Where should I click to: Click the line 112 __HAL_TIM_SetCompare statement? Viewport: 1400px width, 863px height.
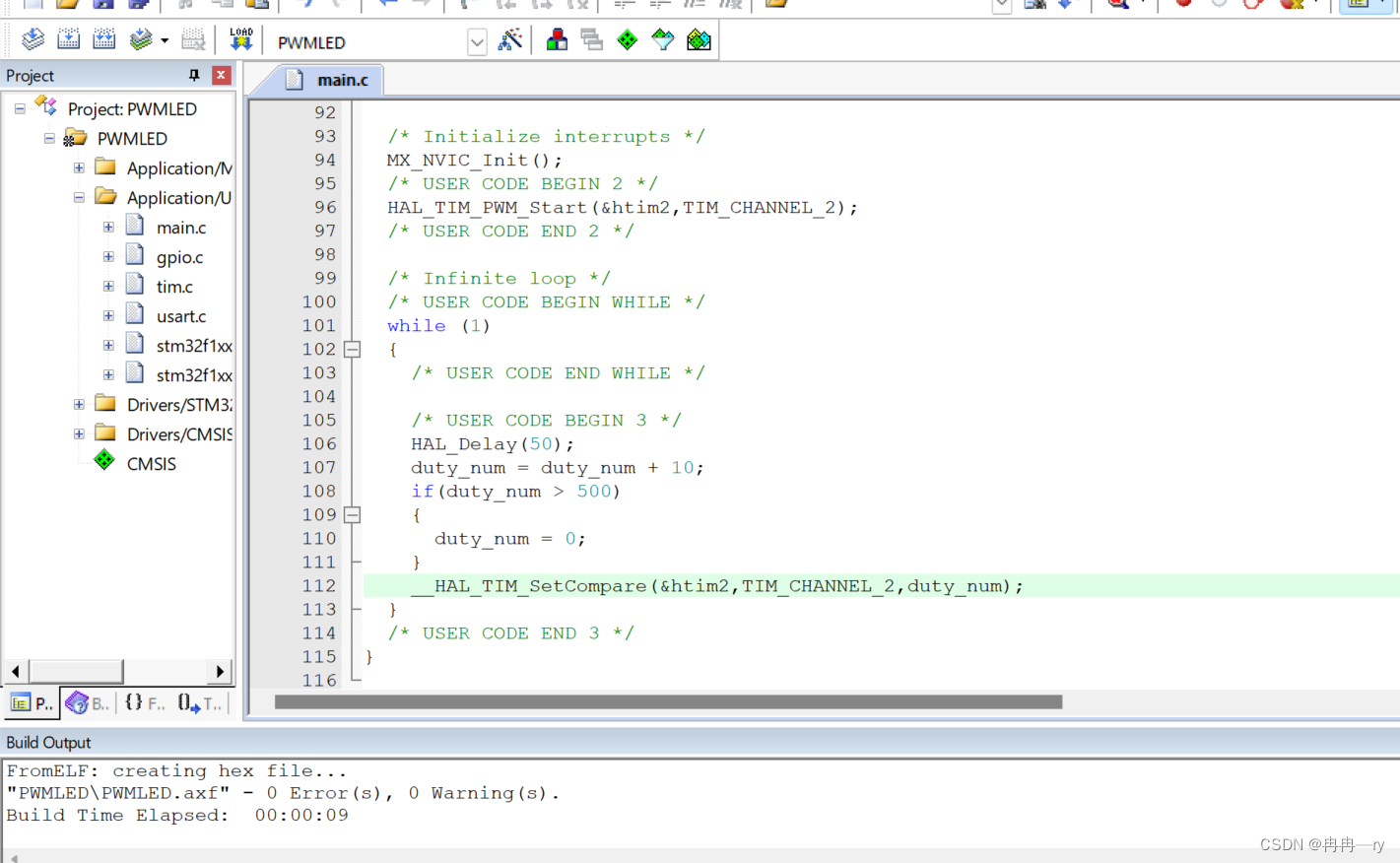click(x=717, y=586)
